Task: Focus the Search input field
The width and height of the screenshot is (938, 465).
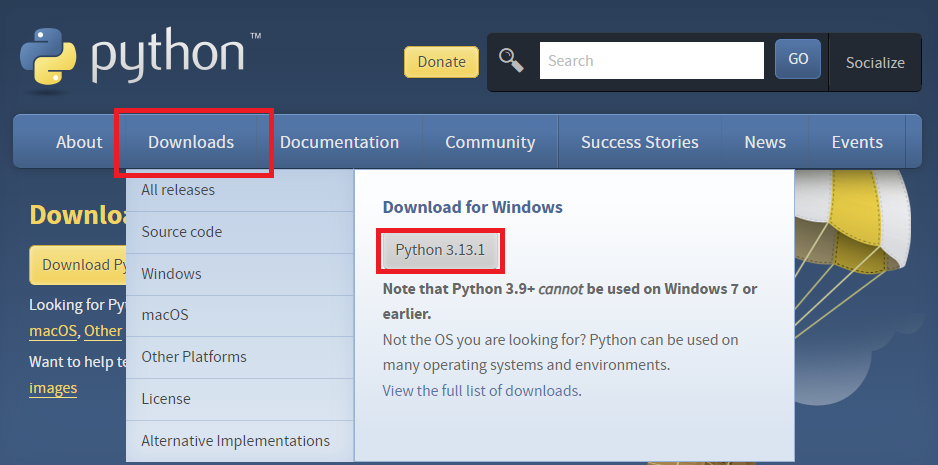Action: pos(651,60)
